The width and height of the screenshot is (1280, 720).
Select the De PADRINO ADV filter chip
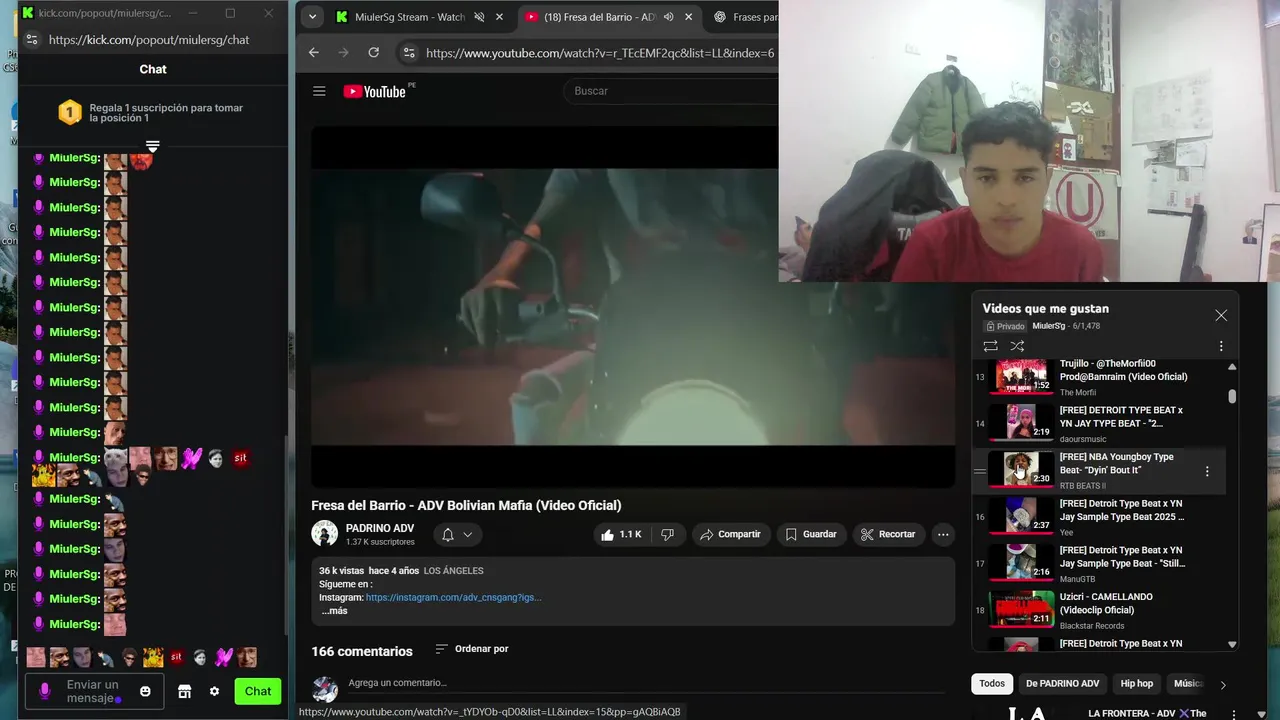pyautogui.click(x=1062, y=684)
